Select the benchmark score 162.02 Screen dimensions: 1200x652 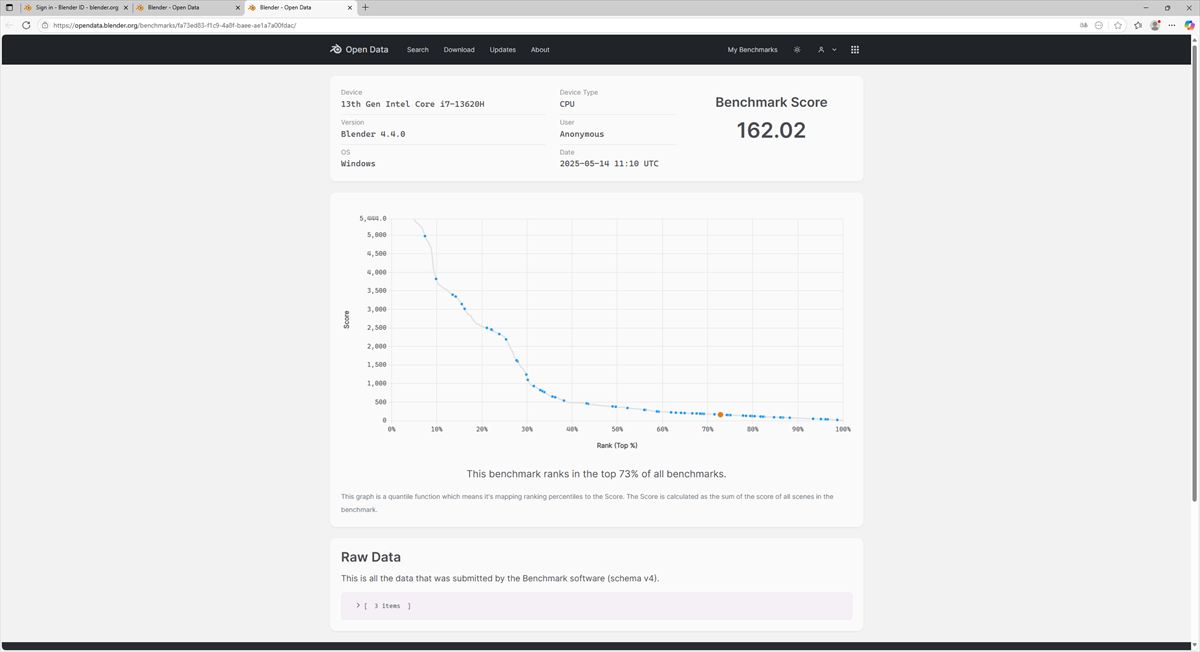tap(771, 130)
